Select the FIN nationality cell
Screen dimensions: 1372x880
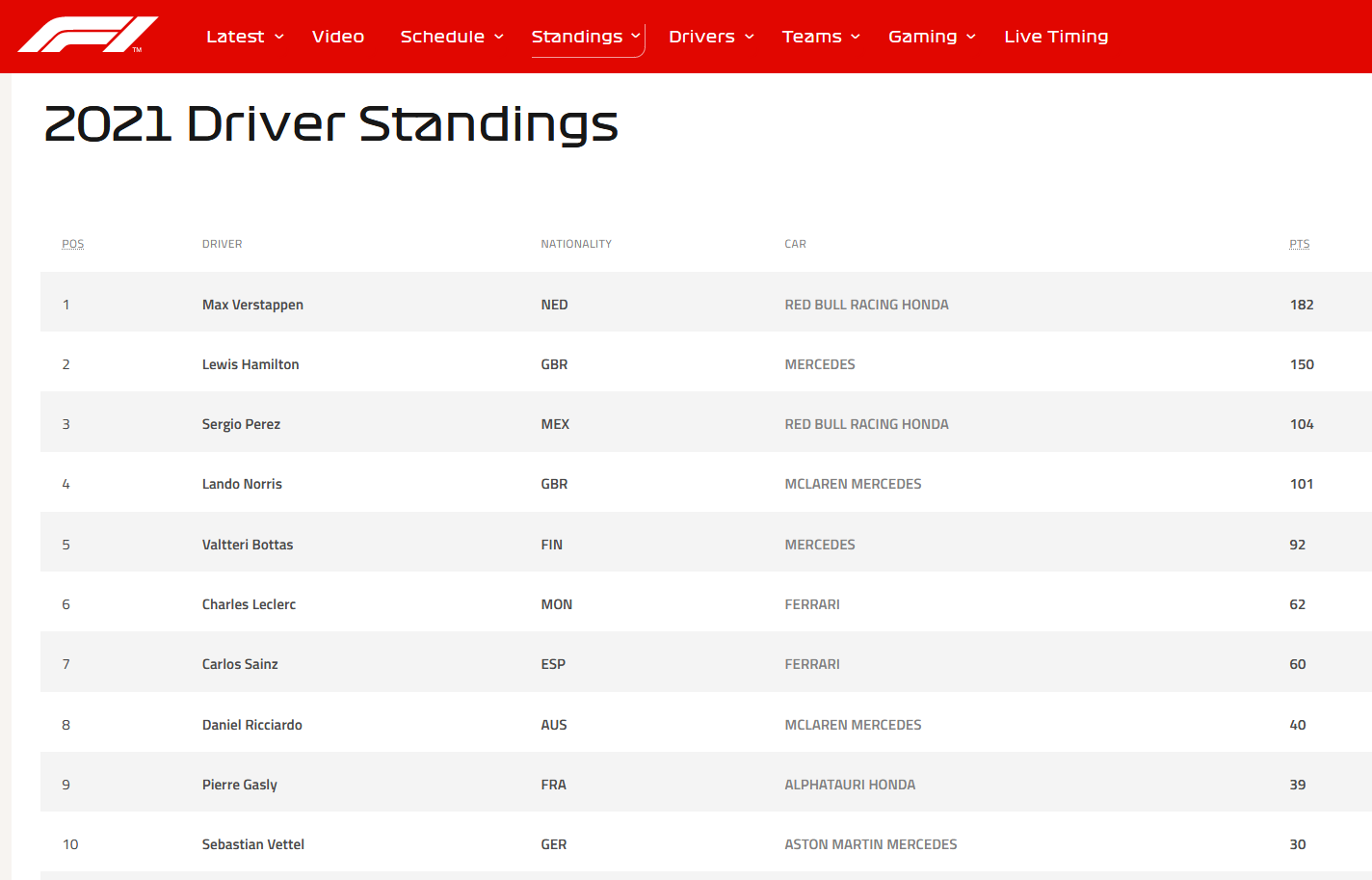[552, 545]
